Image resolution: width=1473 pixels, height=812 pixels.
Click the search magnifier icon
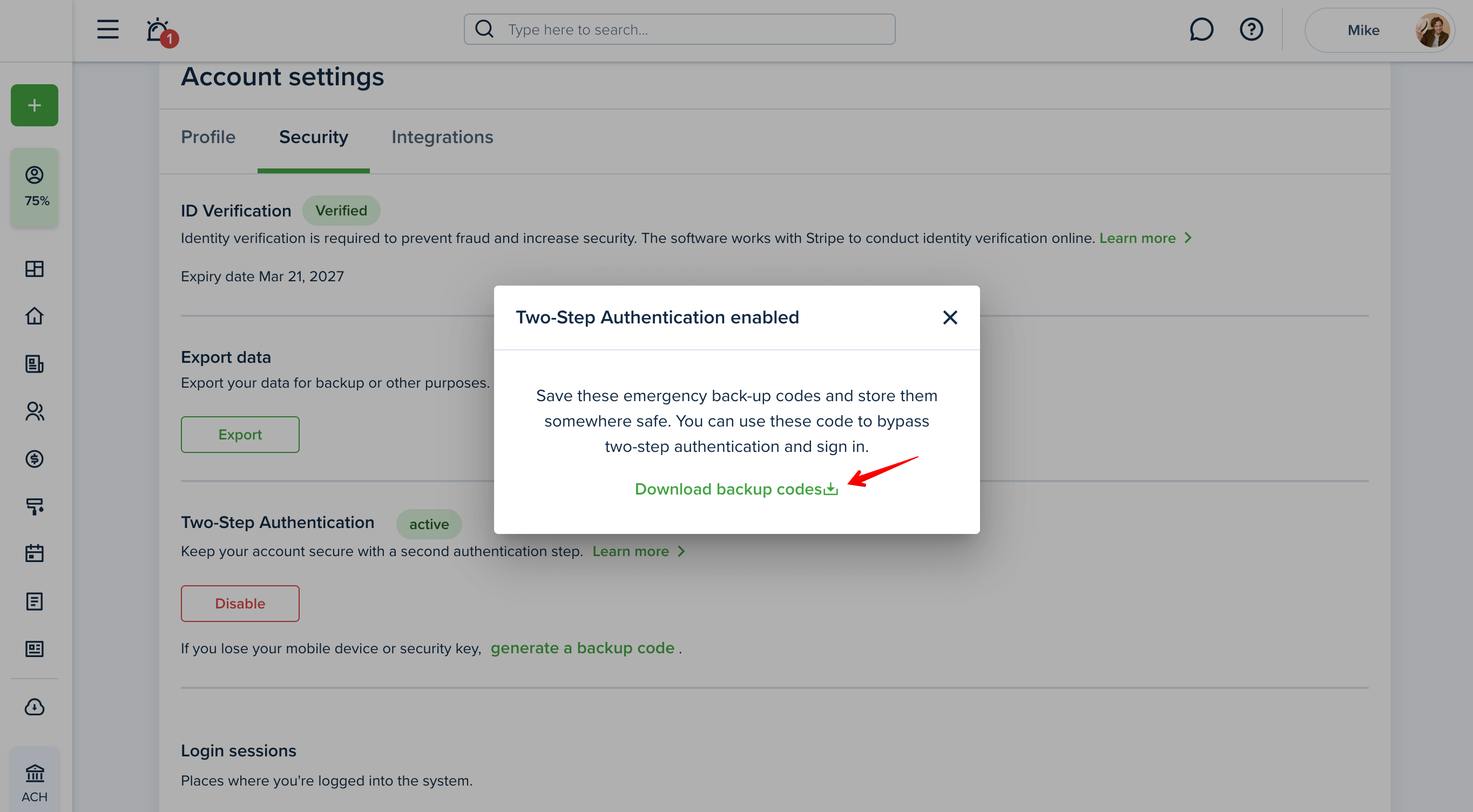point(484,29)
